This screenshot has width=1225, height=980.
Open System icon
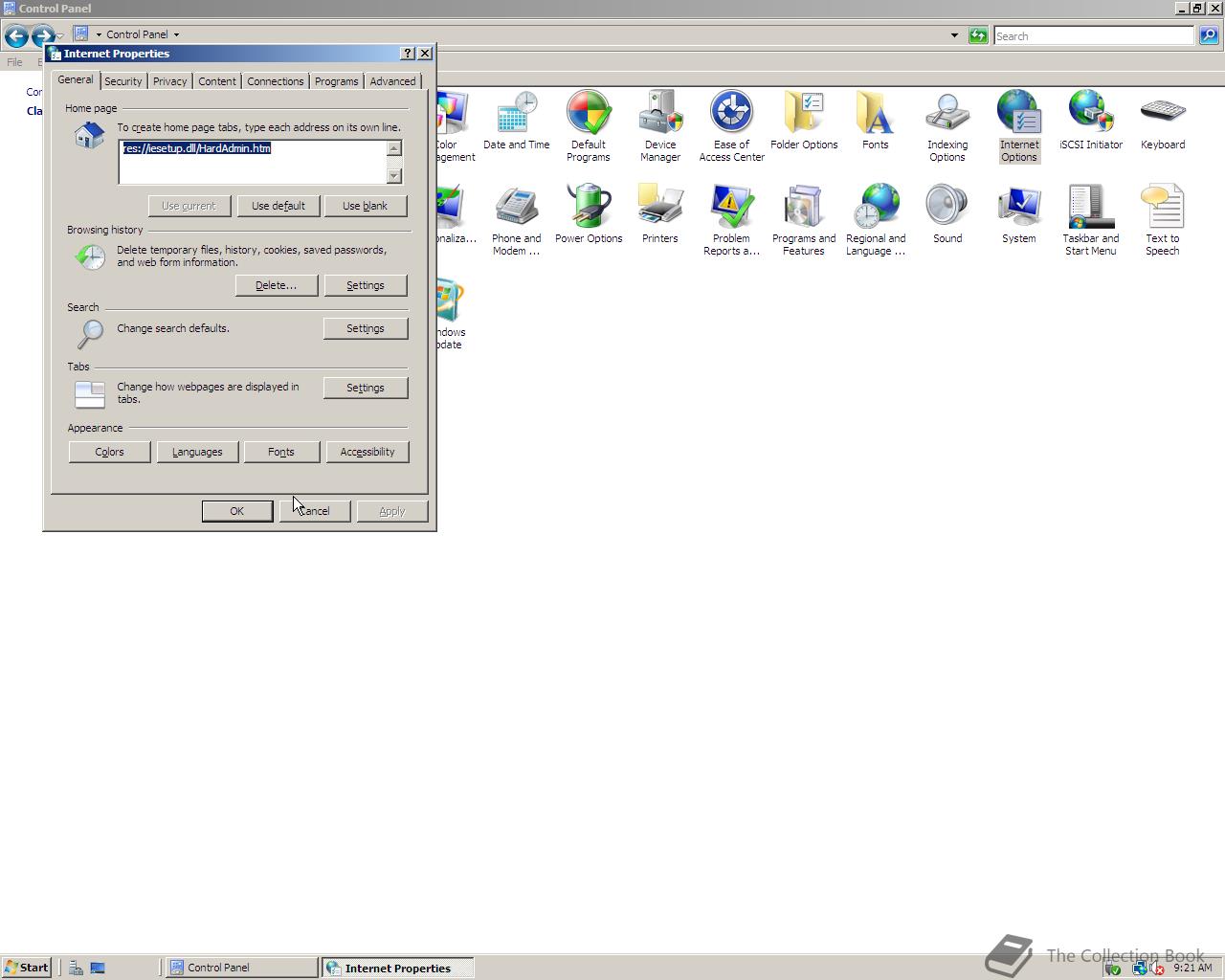pos(1019,214)
